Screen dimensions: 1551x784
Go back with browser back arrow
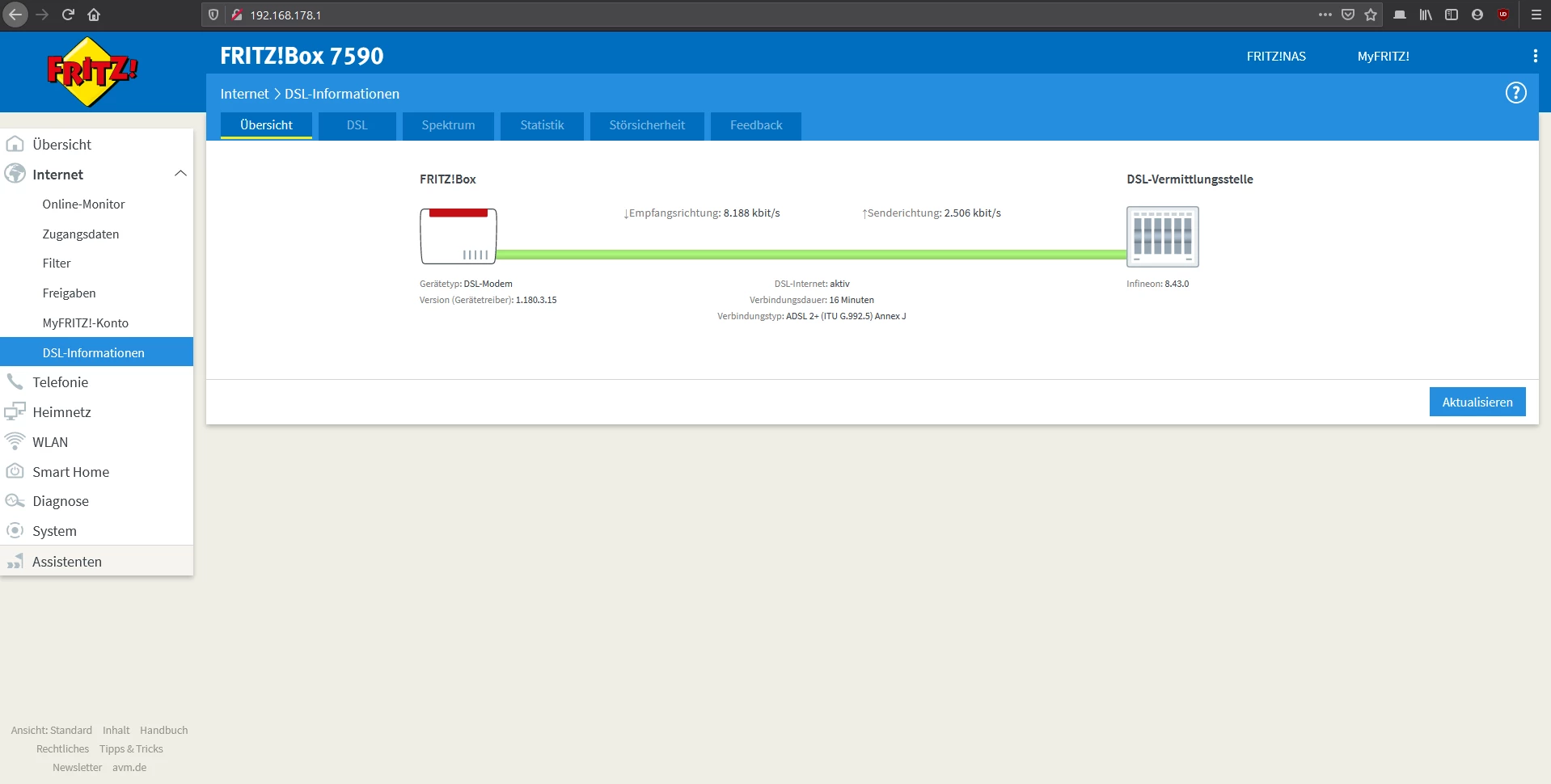15,15
